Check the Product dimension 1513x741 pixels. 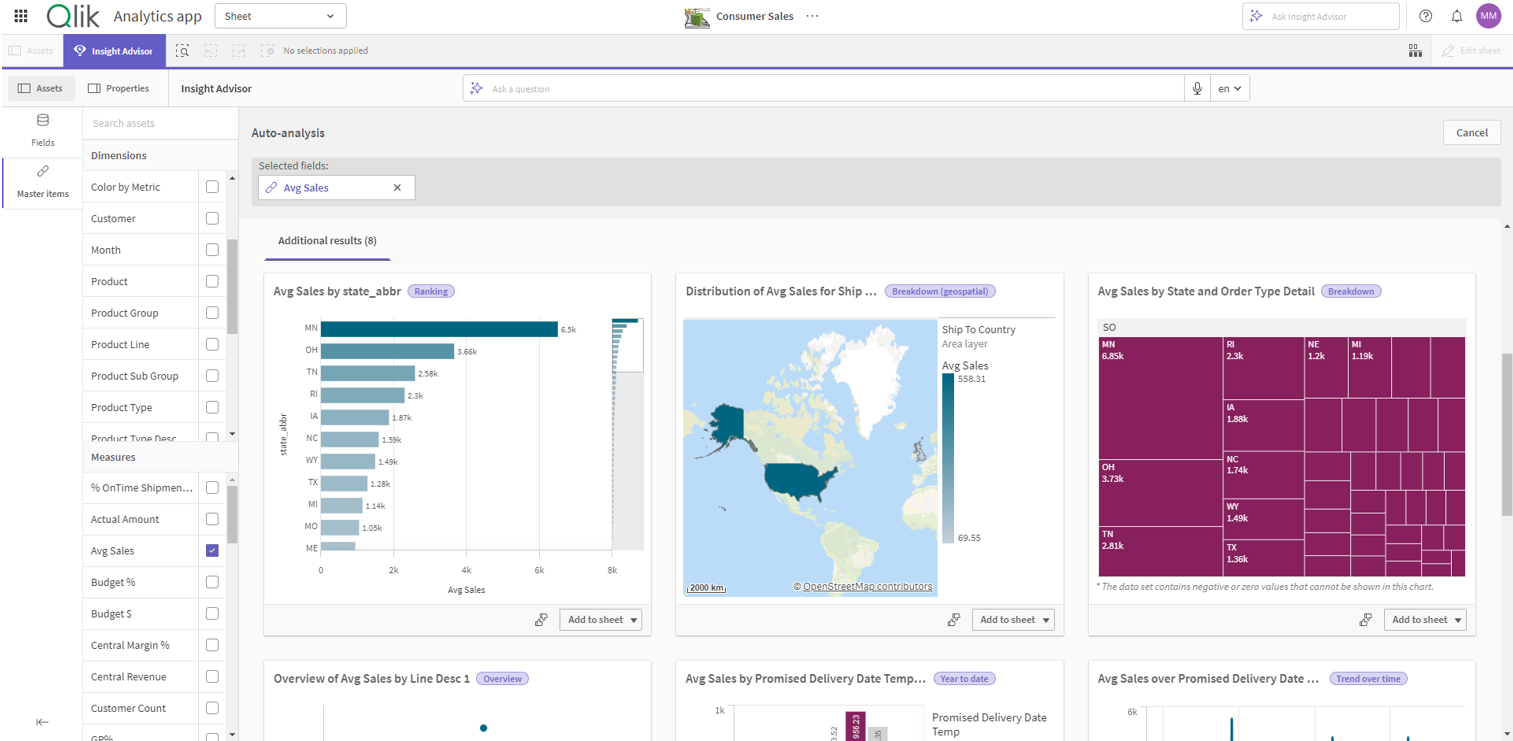[212, 281]
